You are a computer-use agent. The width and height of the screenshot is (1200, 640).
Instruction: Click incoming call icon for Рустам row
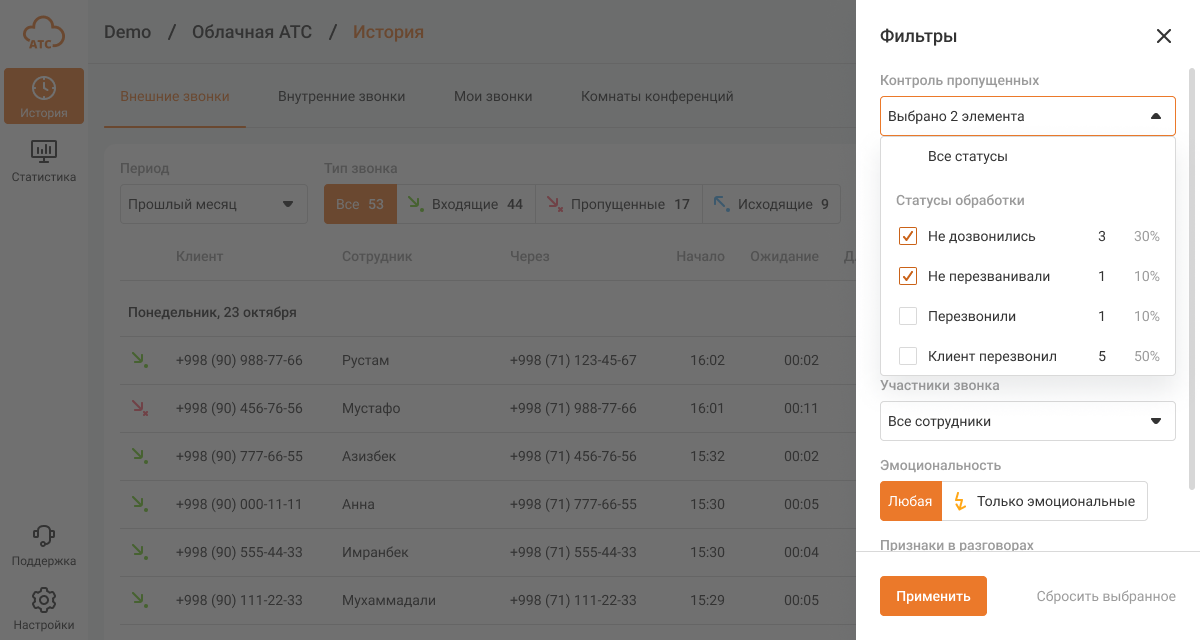pos(138,360)
